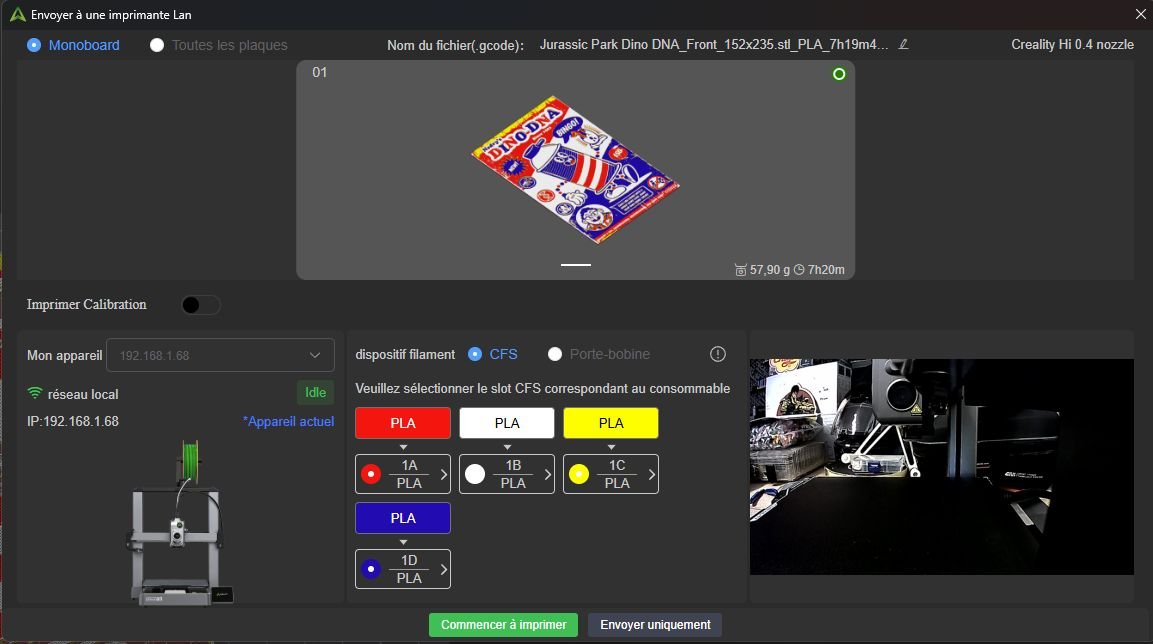Click the Idle status badge
1153x644 pixels.
[x=315, y=393]
